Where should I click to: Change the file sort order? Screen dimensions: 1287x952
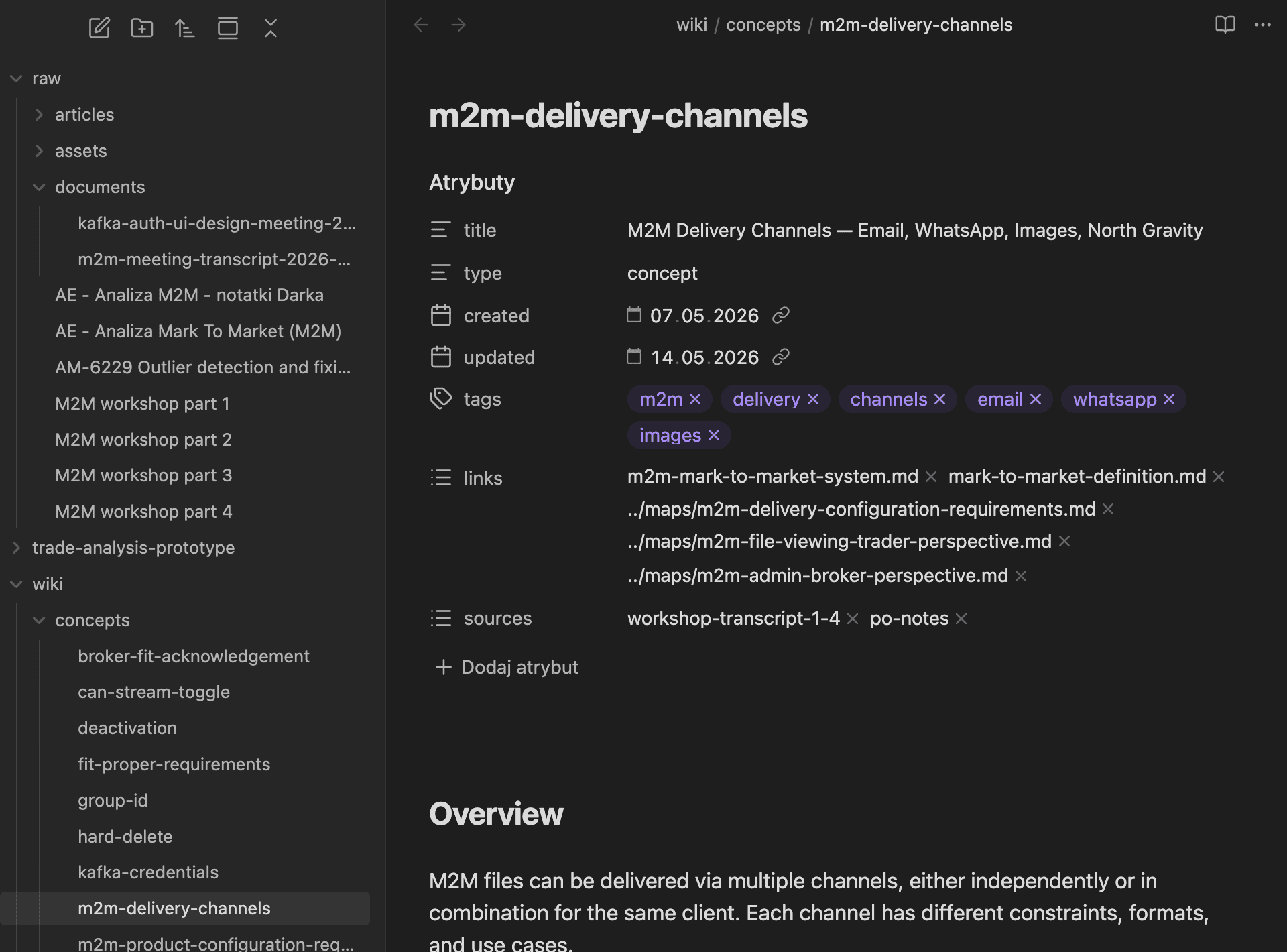coord(185,28)
